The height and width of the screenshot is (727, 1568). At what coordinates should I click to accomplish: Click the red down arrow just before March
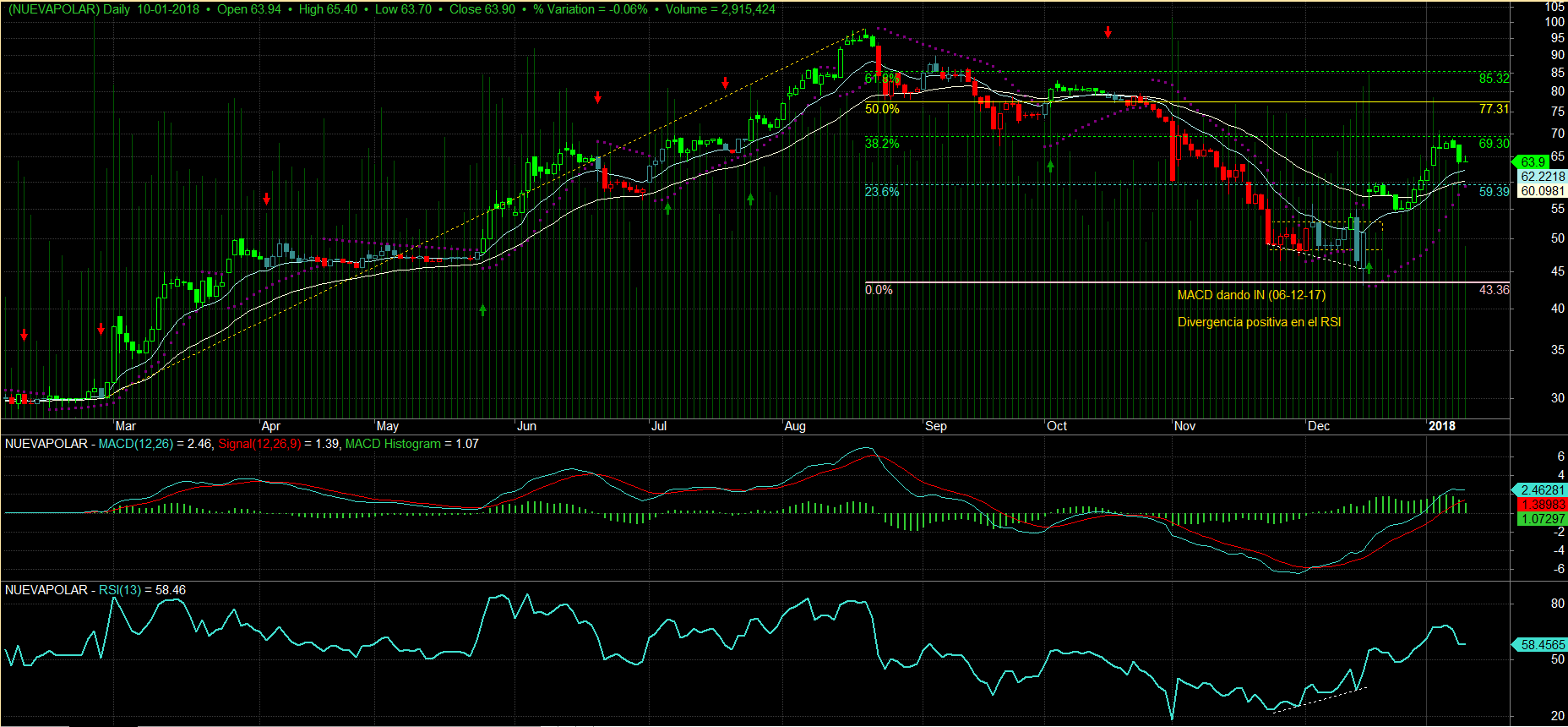tap(101, 329)
